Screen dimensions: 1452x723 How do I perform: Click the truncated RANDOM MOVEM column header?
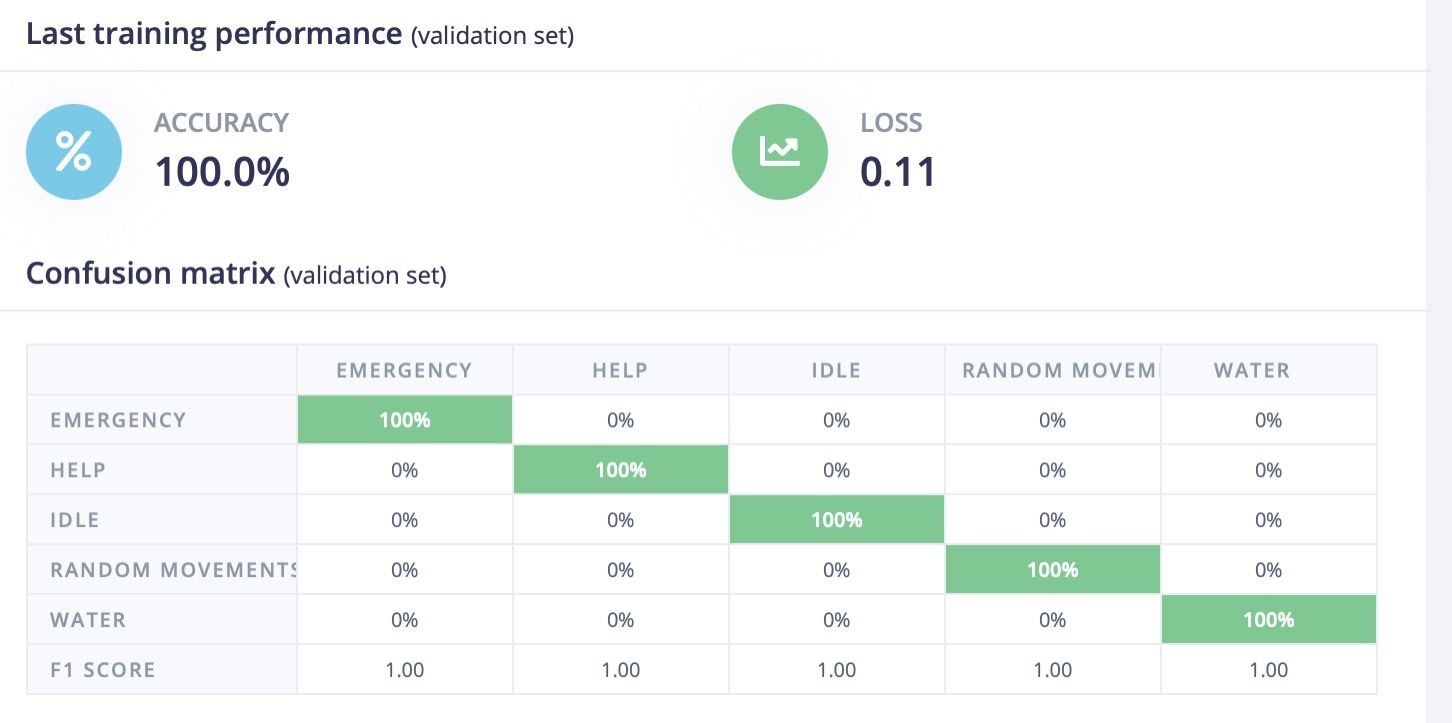coord(1052,370)
